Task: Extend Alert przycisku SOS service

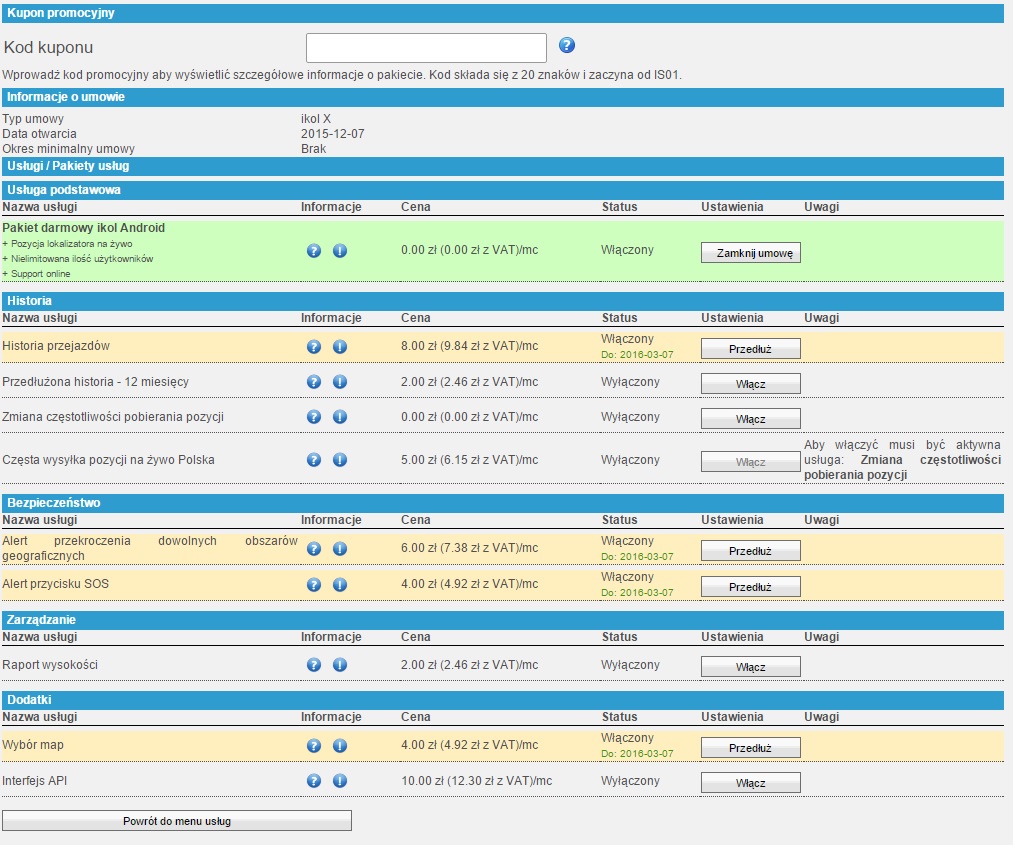Action: click(x=750, y=587)
